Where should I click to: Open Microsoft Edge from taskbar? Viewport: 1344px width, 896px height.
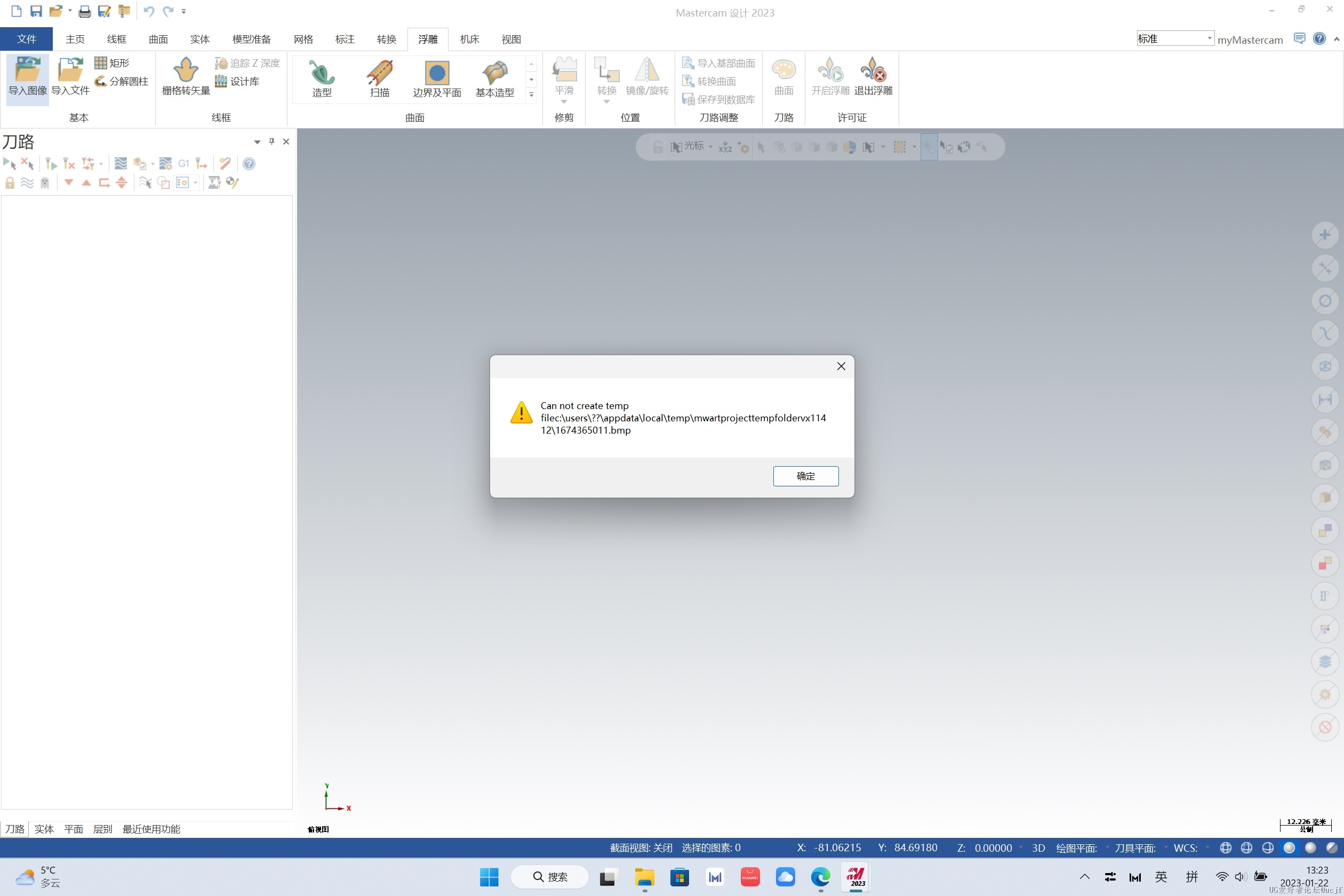point(821,877)
